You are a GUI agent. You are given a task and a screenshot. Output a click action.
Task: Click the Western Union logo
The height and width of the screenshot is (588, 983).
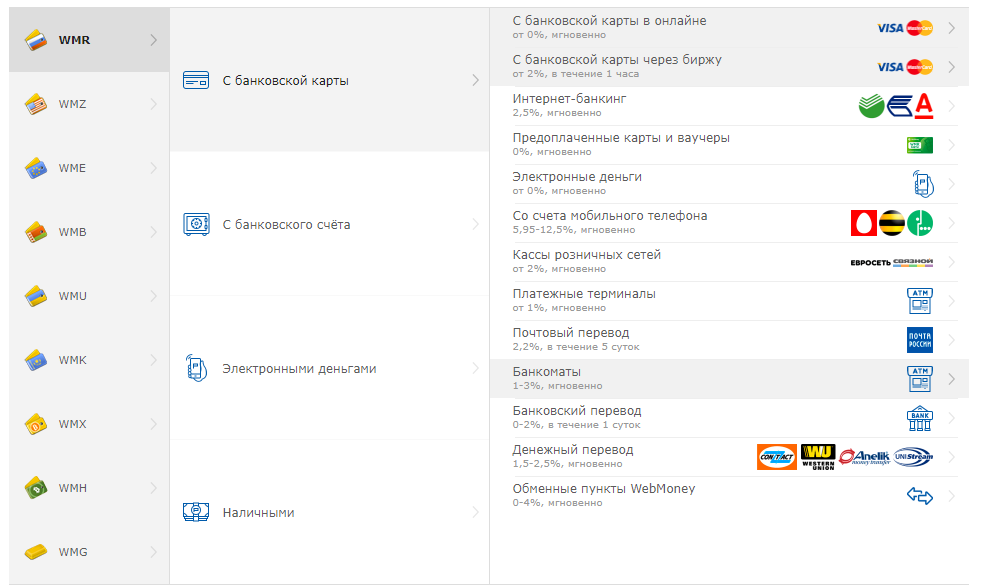point(818,457)
